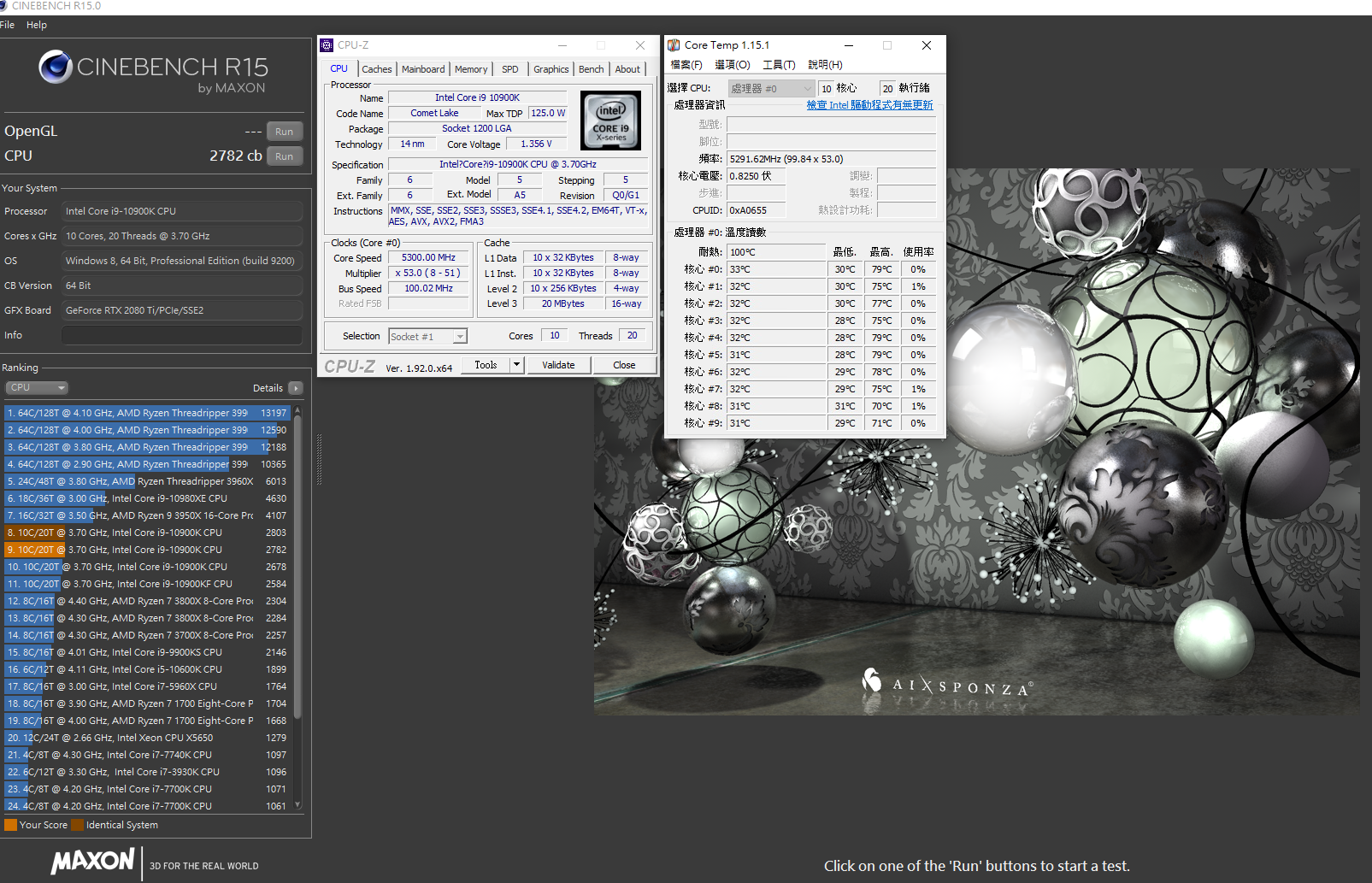Image resolution: width=1372 pixels, height=883 pixels.
Task: Click the panel divider grip handle
Action: point(320,460)
